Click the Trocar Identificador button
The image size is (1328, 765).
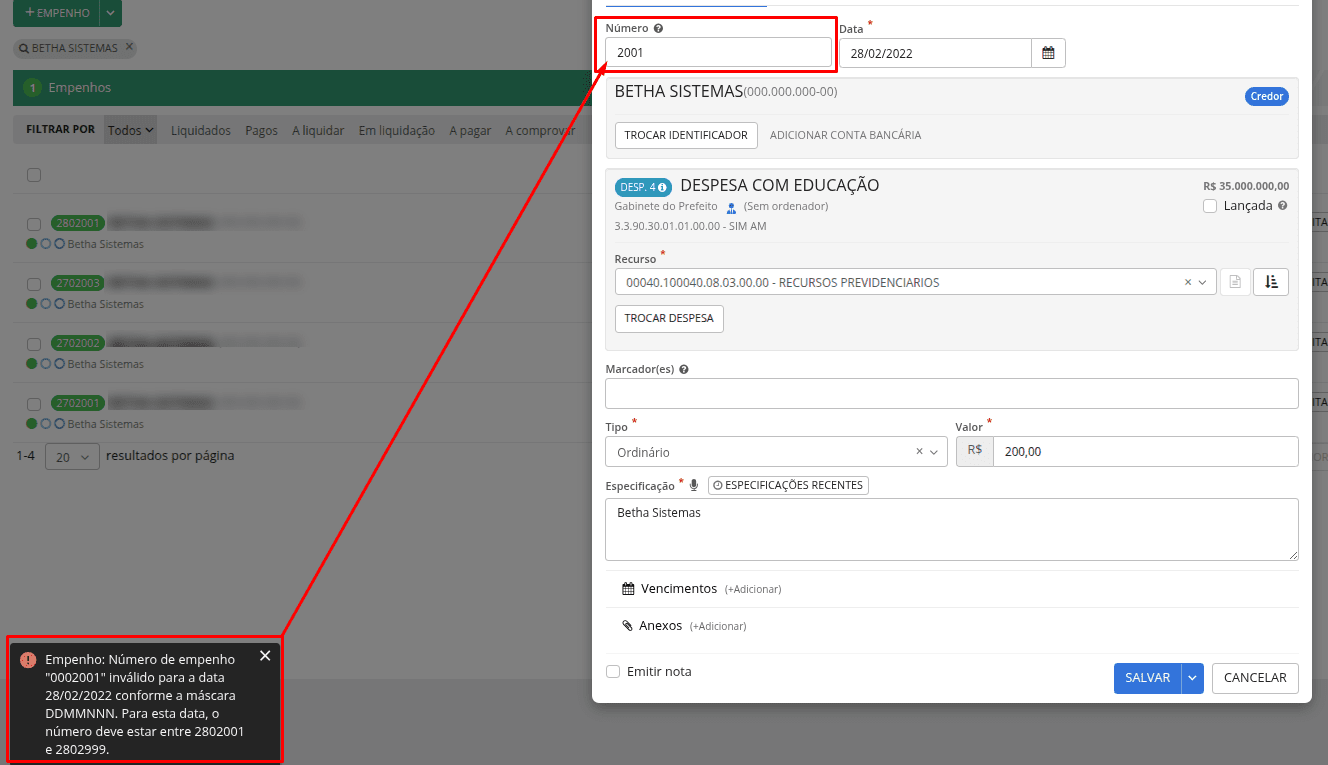click(x=686, y=135)
